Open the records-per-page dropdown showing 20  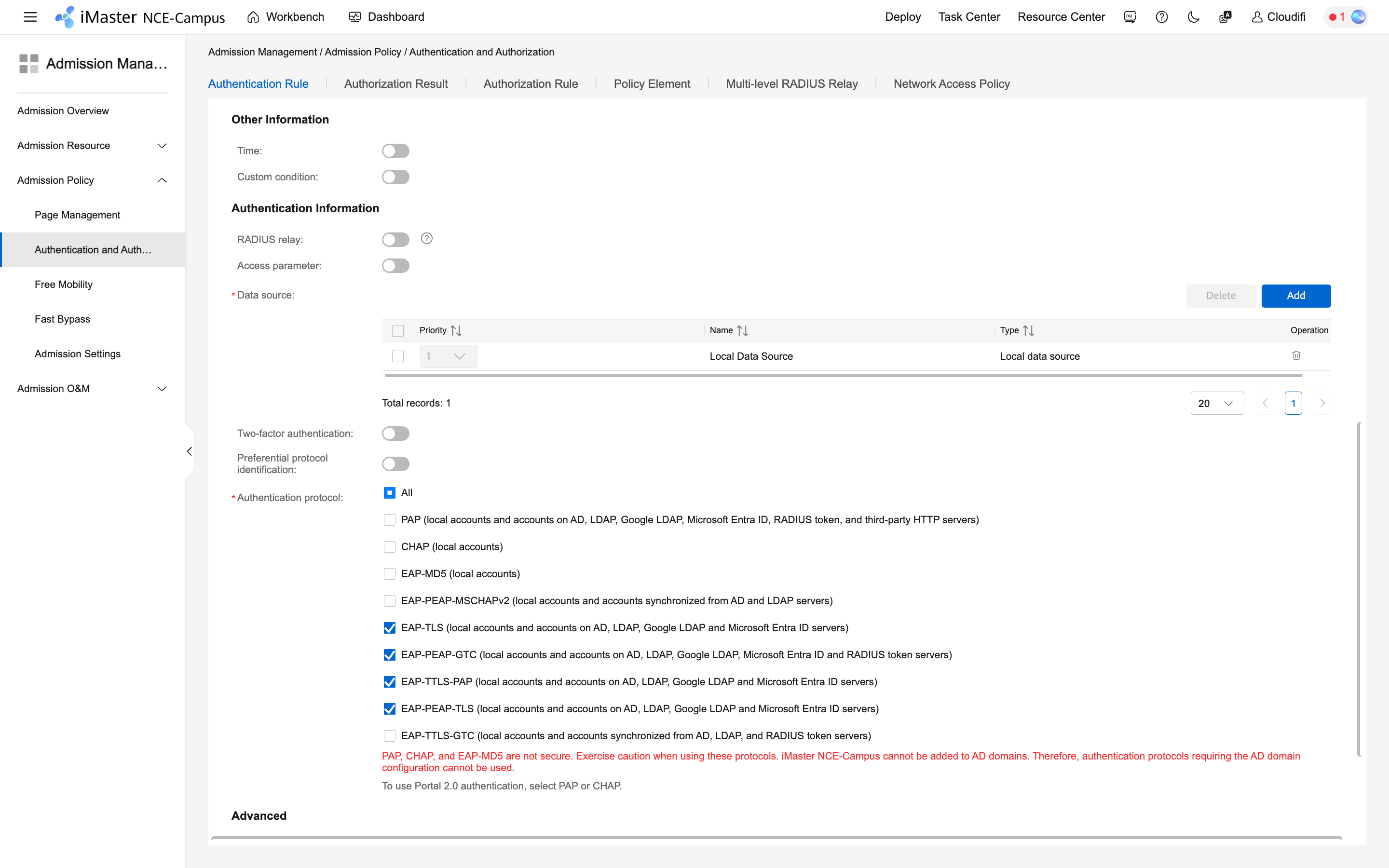click(1217, 403)
